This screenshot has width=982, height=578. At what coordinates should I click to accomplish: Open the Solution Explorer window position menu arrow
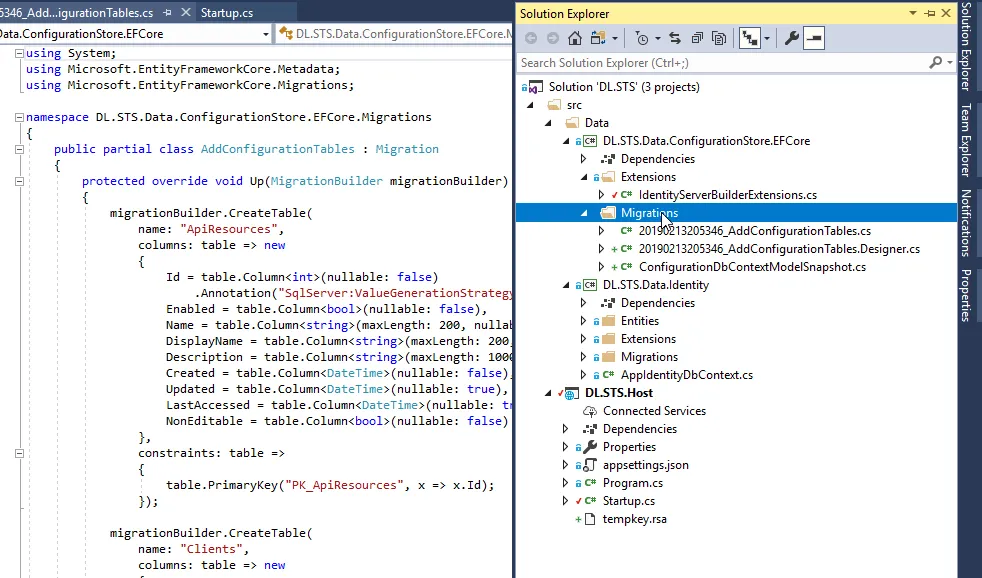912,13
